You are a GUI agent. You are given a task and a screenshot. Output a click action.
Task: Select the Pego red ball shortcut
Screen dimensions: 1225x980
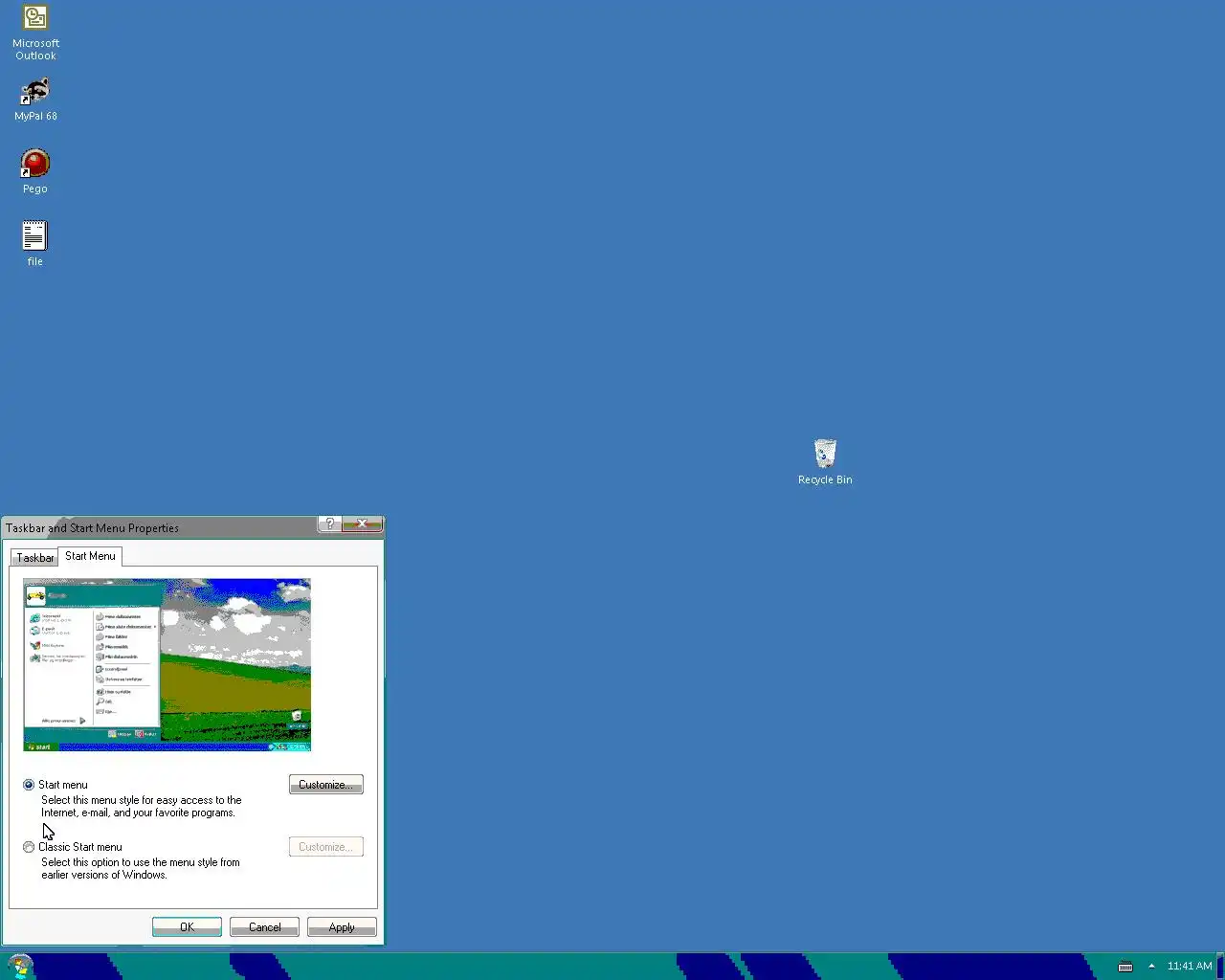pos(35,171)
